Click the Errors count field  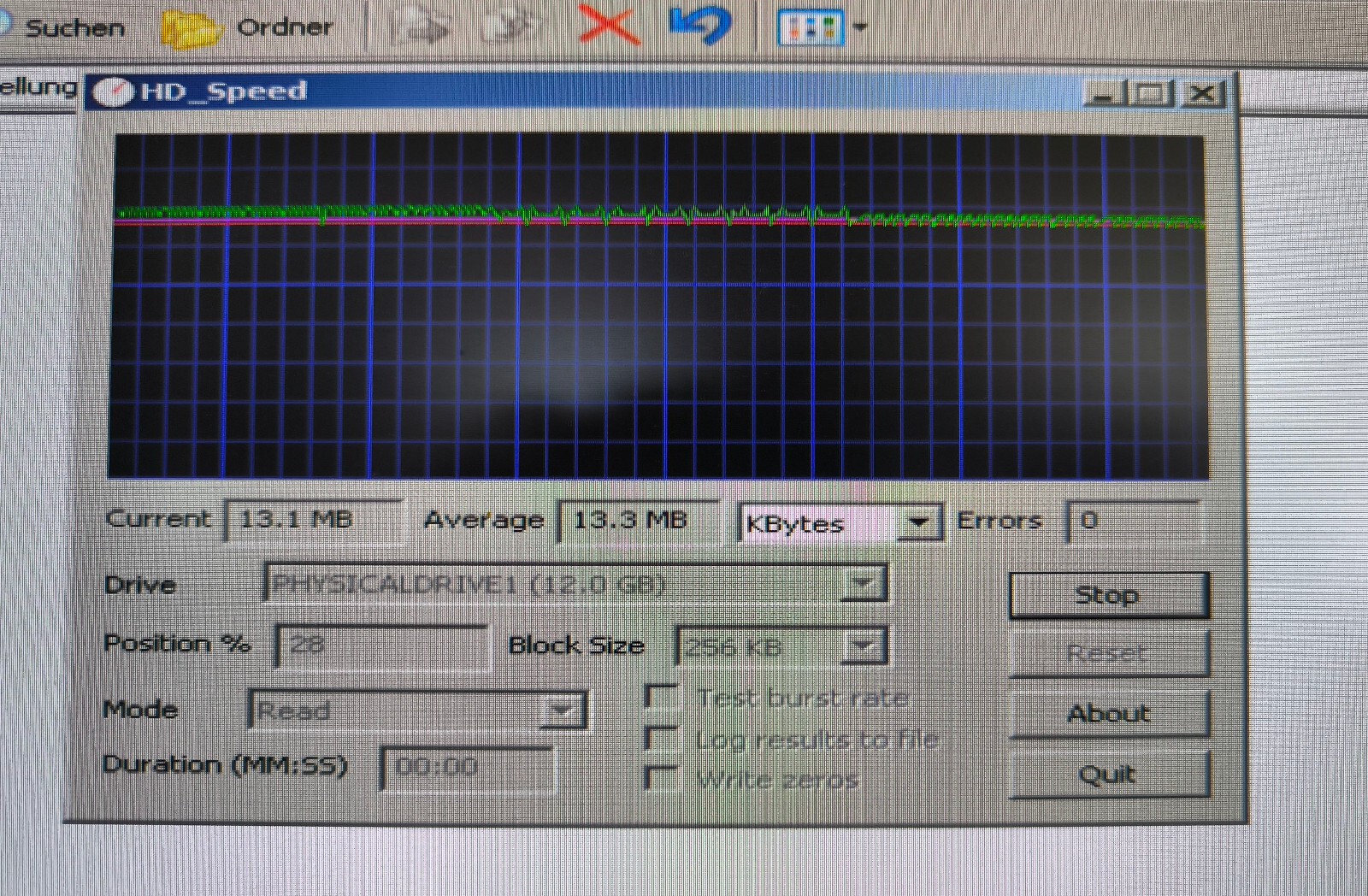[1135, 521]
